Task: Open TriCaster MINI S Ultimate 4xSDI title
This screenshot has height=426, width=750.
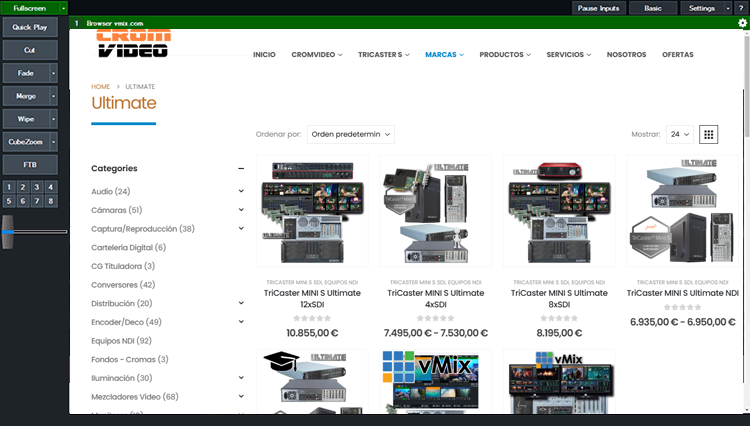Action: coord(436,298)
